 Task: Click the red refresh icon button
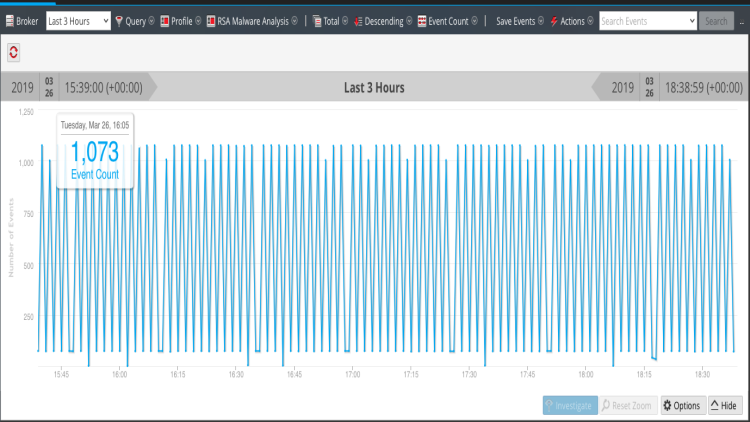(x=14, y=52)
